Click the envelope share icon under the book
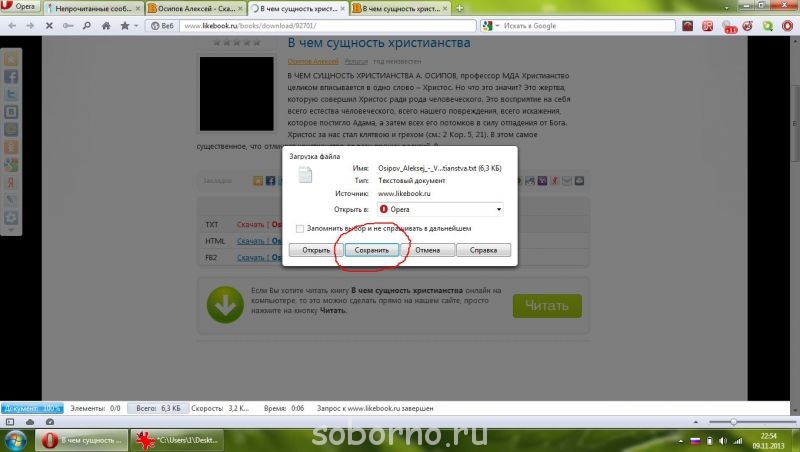The height and width of the screenshot is (452, 800). 567,181
